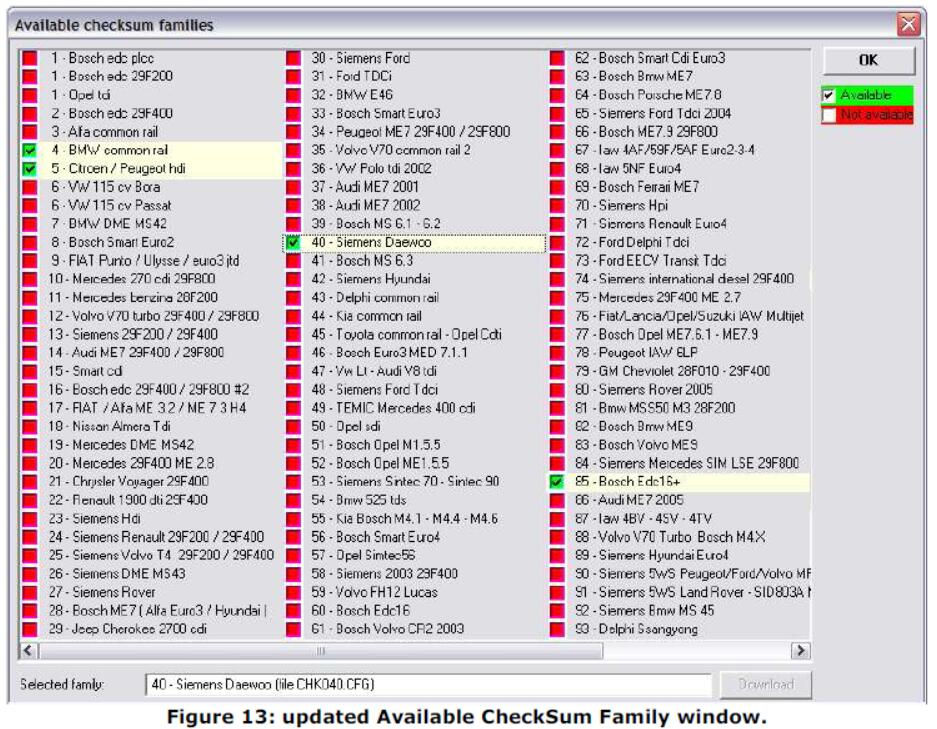Select 70 - Siemens Hpi entry
The image size is (937, 729).
coord(621,206)
